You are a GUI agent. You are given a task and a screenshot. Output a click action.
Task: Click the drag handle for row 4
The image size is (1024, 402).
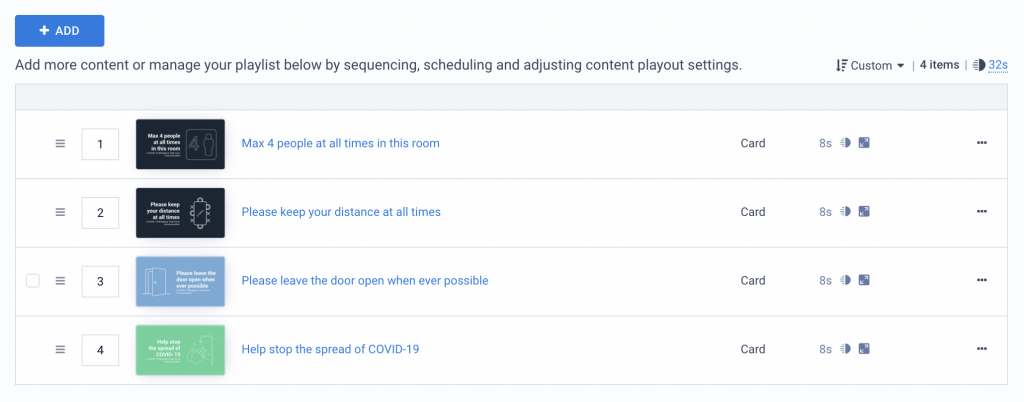pyautogui.click(x=60, y=350)
